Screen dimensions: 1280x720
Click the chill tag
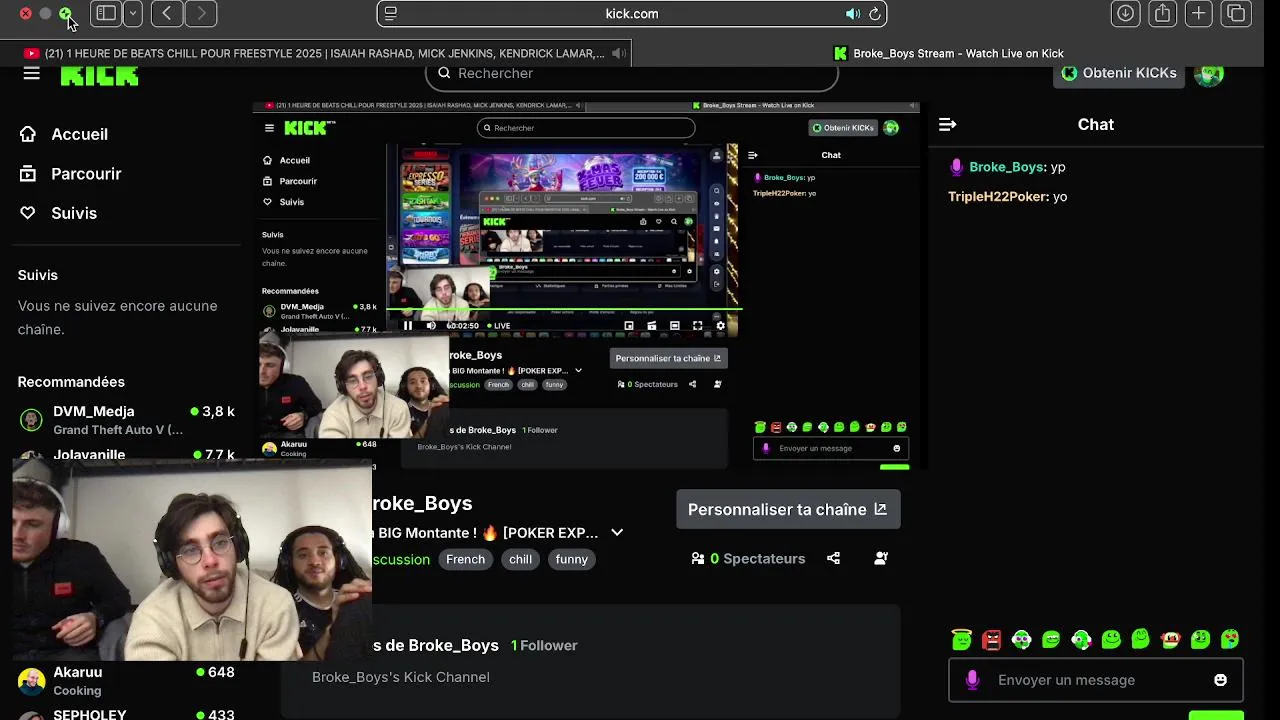click(x=520, y=559)
